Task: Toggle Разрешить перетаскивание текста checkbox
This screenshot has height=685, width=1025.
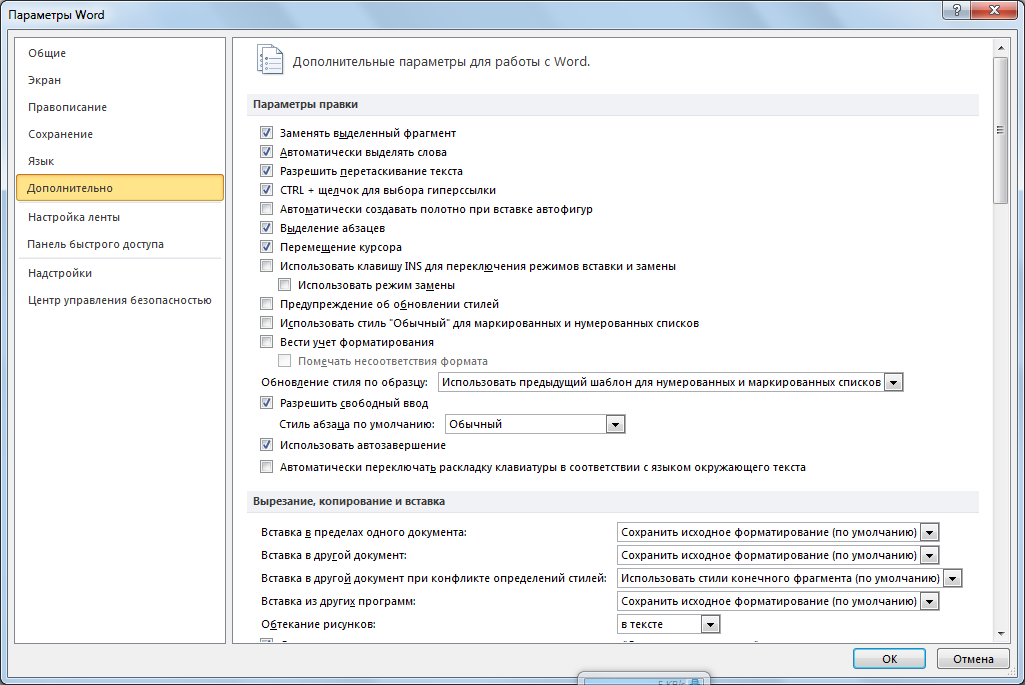Action: (x=266, y=171)
